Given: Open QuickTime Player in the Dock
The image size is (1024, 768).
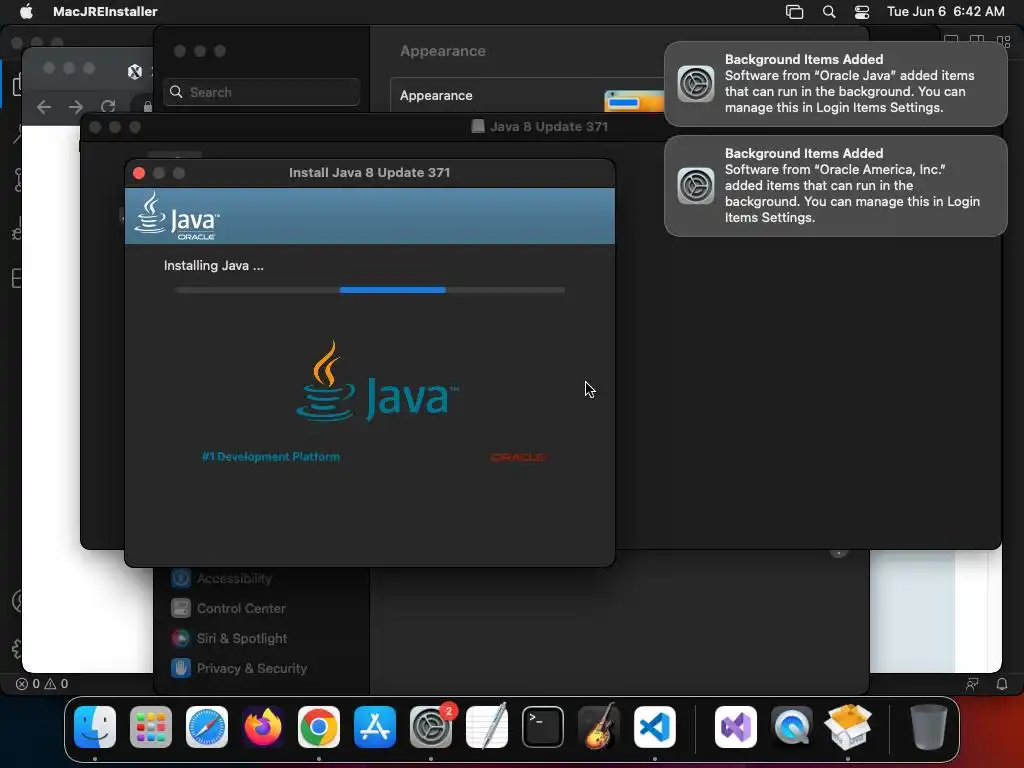Looking at the screenshot, I should (792, 727).
